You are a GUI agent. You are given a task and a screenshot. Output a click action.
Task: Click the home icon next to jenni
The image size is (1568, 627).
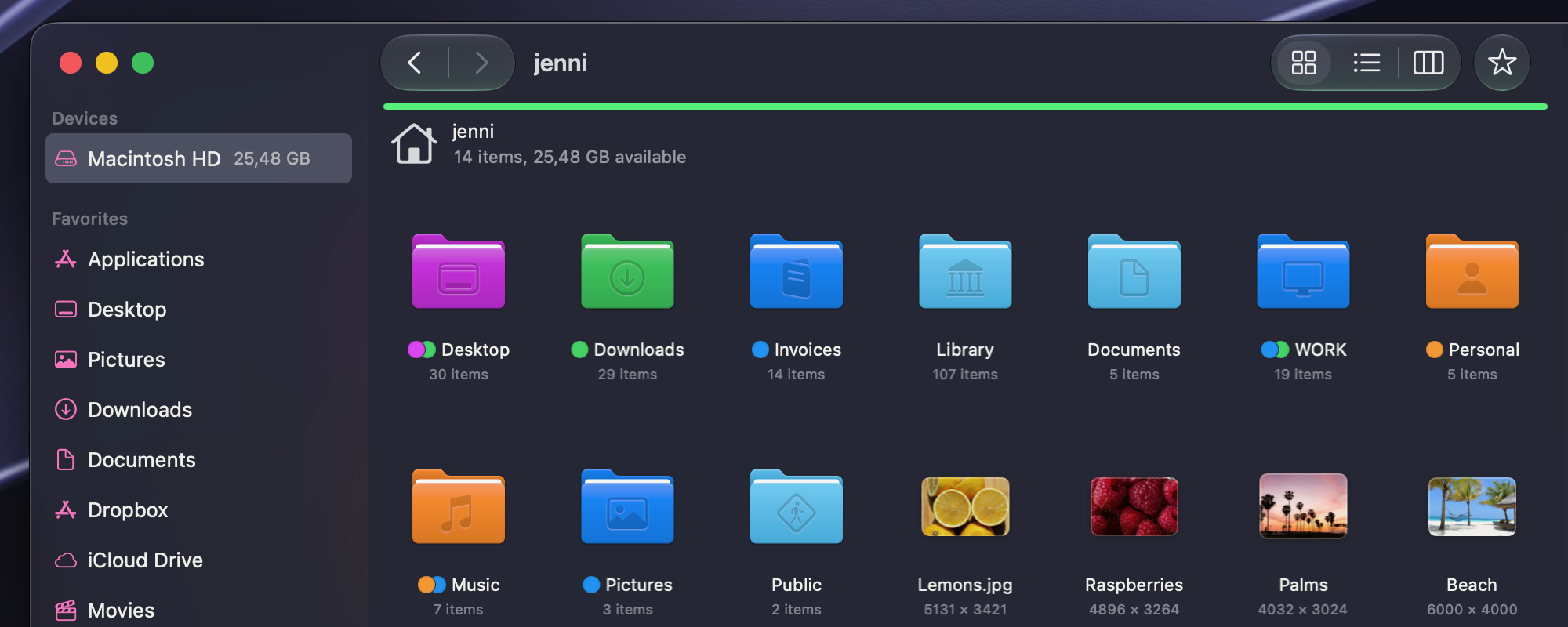tap(414, 144)
